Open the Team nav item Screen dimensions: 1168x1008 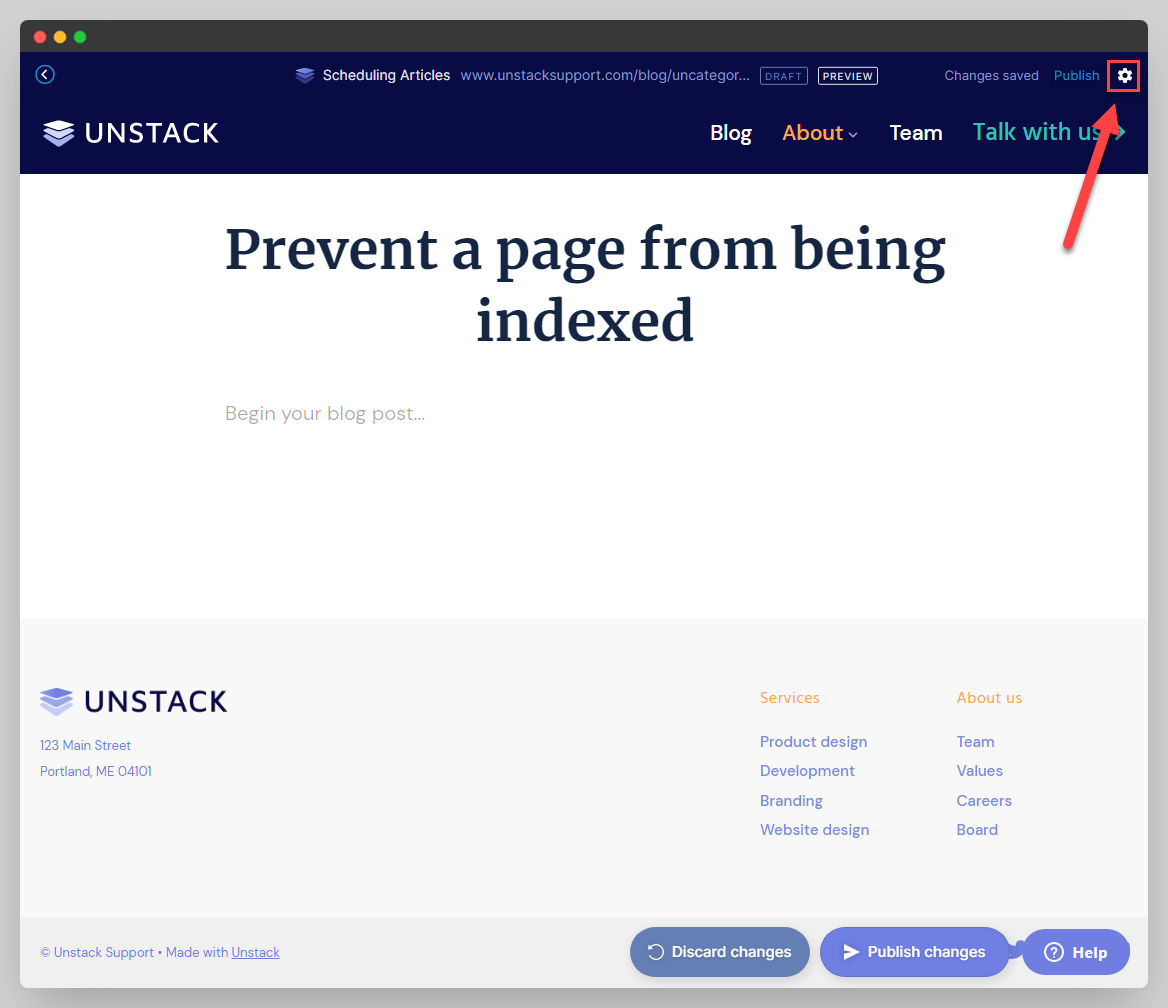click(x=915, y=133)
